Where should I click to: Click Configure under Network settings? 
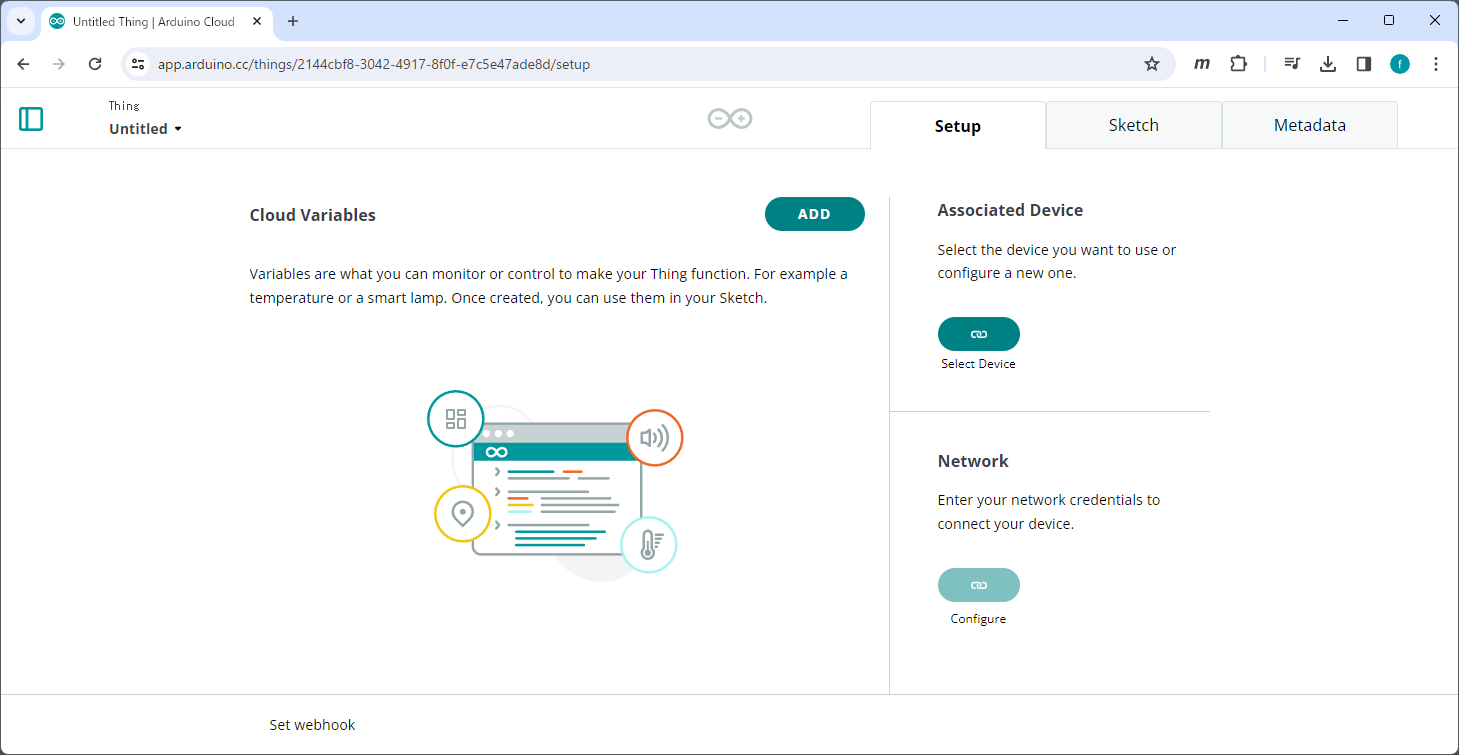pyautogui.click(x=978, y=585)
